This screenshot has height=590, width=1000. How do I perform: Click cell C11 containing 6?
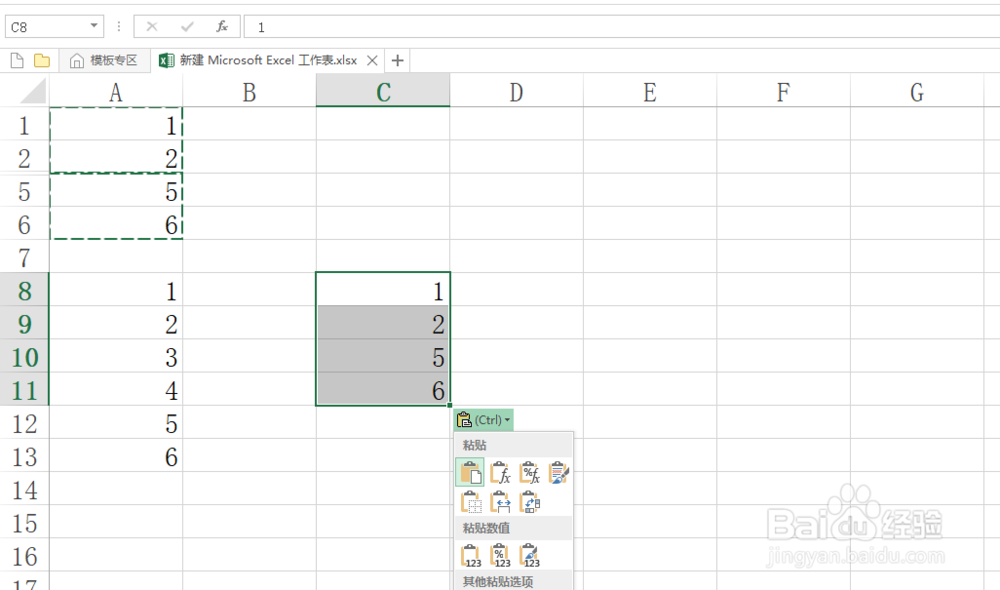click(x=383, y=390)
